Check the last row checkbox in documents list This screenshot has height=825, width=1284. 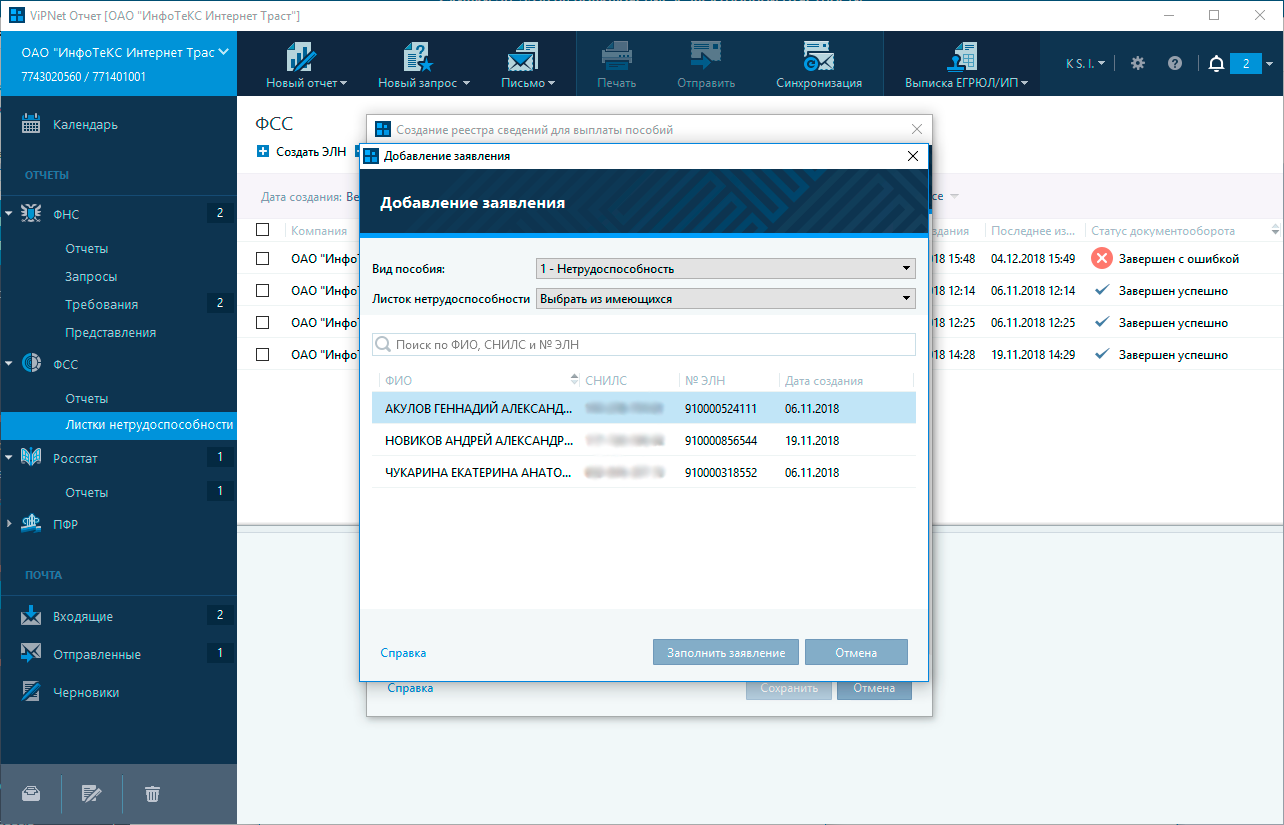[263, 354]
